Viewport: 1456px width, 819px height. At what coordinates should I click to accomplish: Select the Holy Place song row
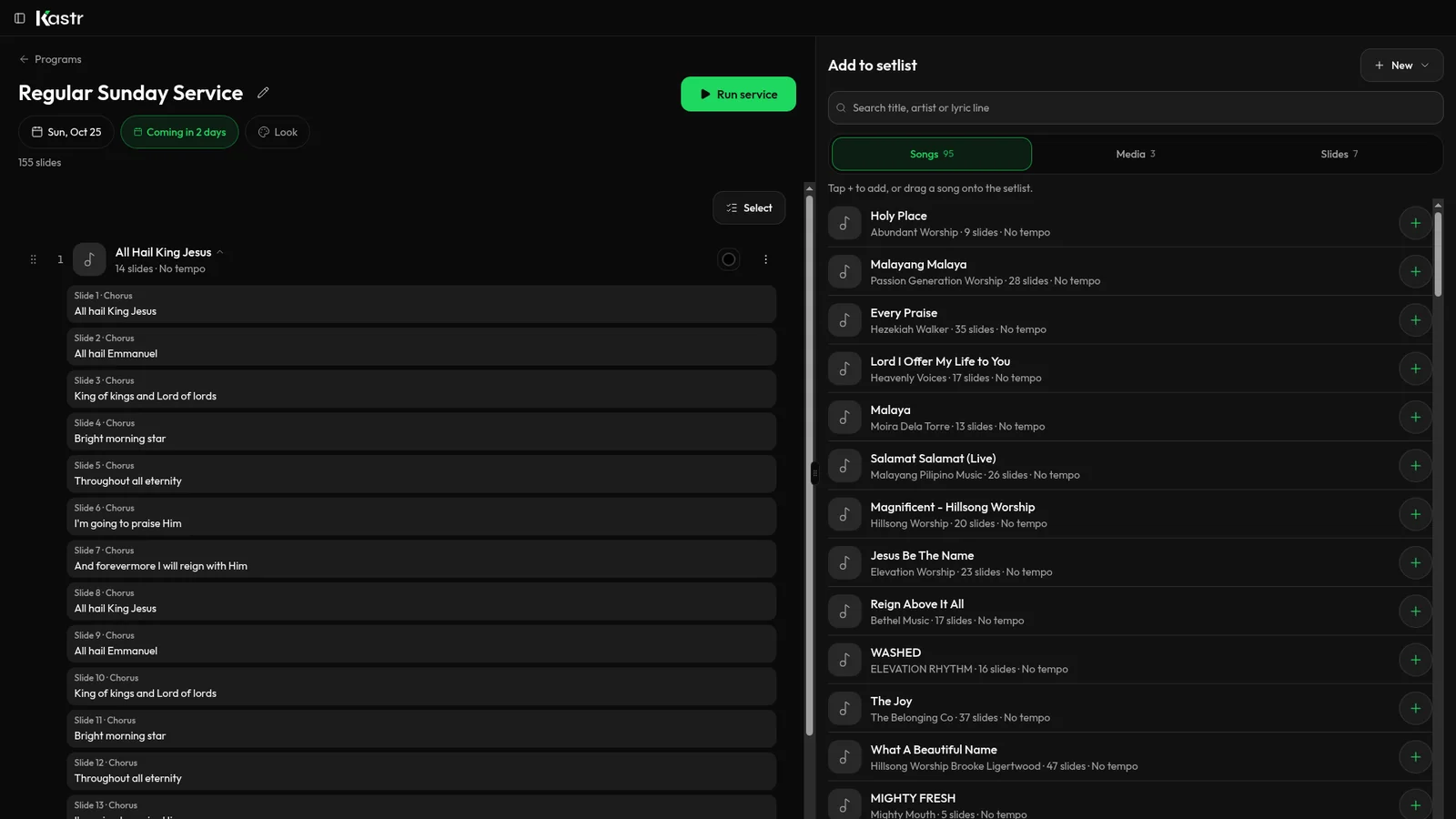coord(1130,223)
